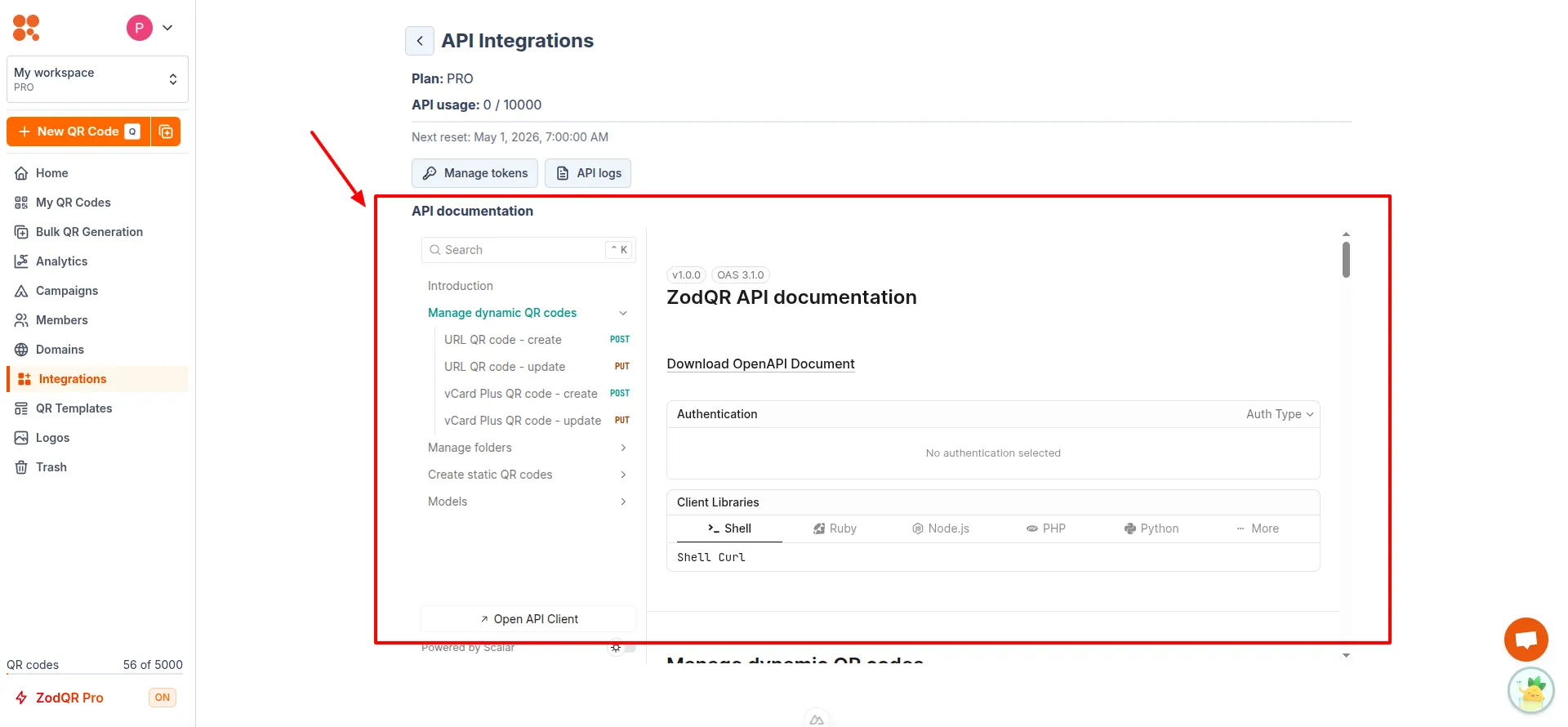
Task: Click the Domains globe icon
Action: coord(21,350)
